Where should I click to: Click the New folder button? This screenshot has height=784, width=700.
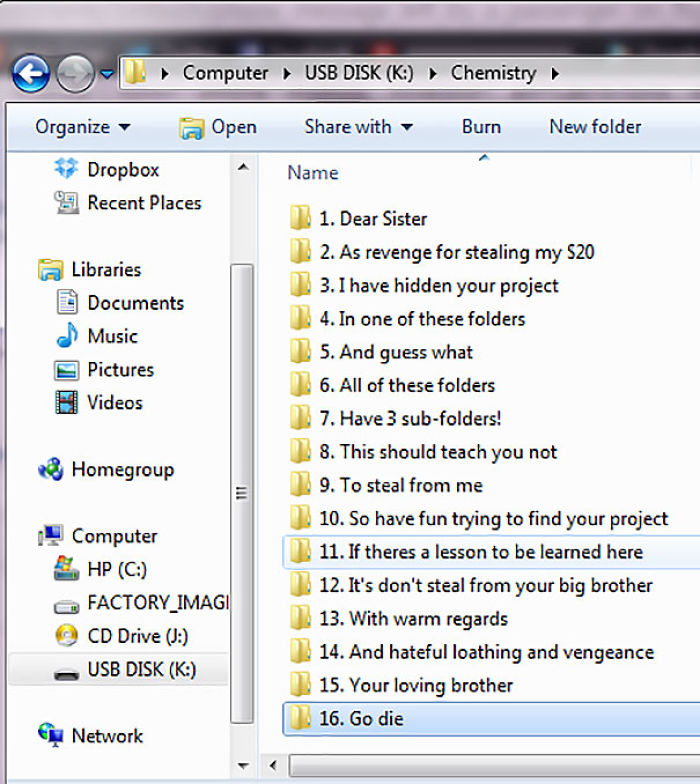595,127
